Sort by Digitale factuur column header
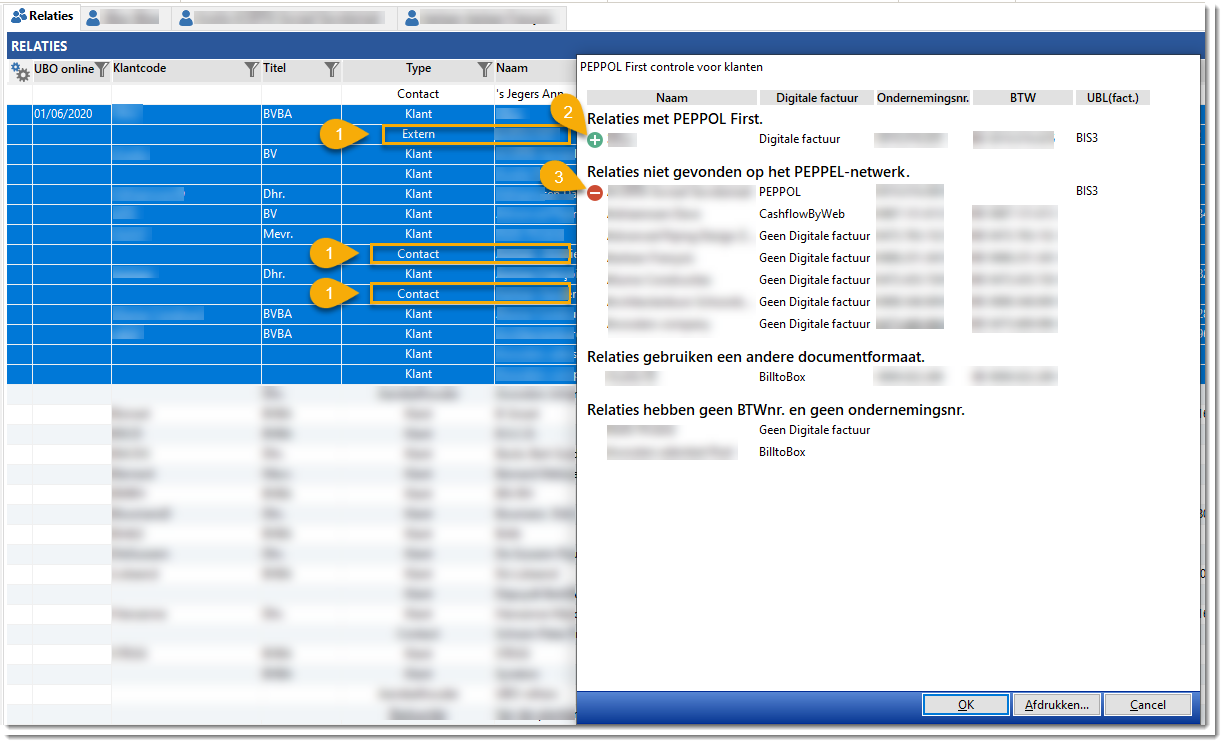This screenshot has width=1225, height=745. 815,98
